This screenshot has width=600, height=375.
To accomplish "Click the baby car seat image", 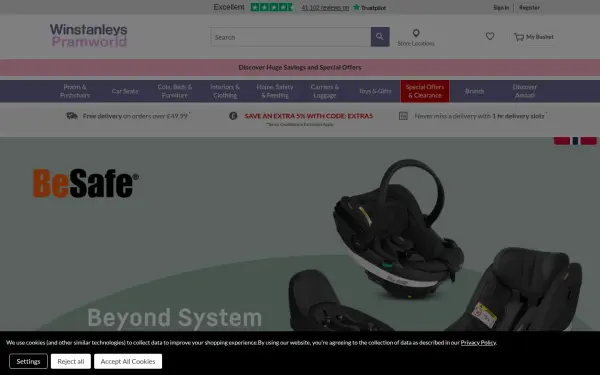I will click(398, 230).
